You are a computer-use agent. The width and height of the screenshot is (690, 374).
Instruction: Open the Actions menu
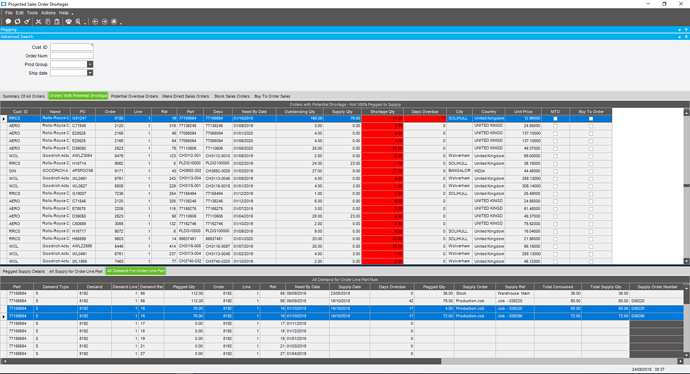[x=48, y=13]
